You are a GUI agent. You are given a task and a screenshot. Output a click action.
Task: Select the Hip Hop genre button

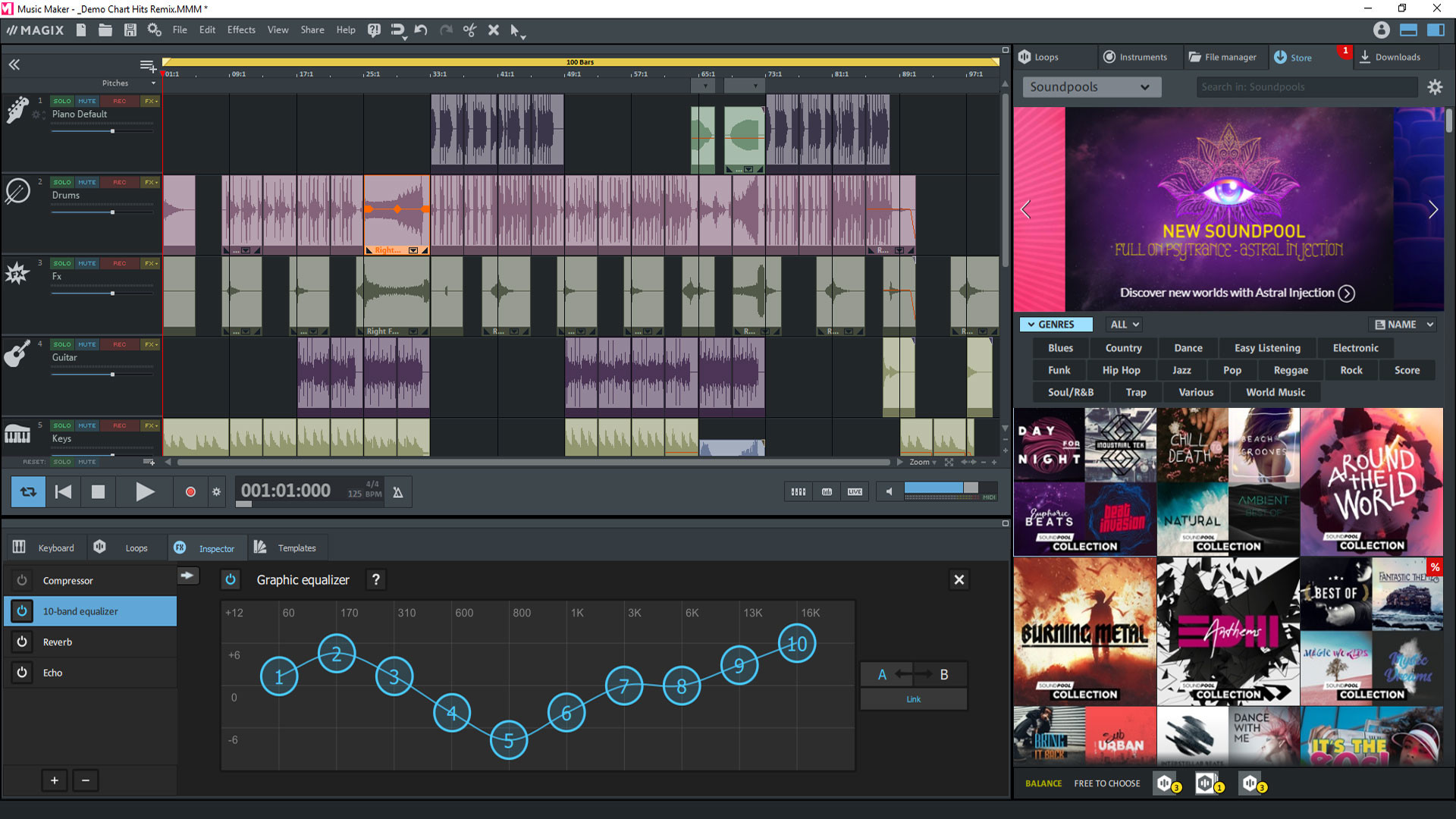1122,370
